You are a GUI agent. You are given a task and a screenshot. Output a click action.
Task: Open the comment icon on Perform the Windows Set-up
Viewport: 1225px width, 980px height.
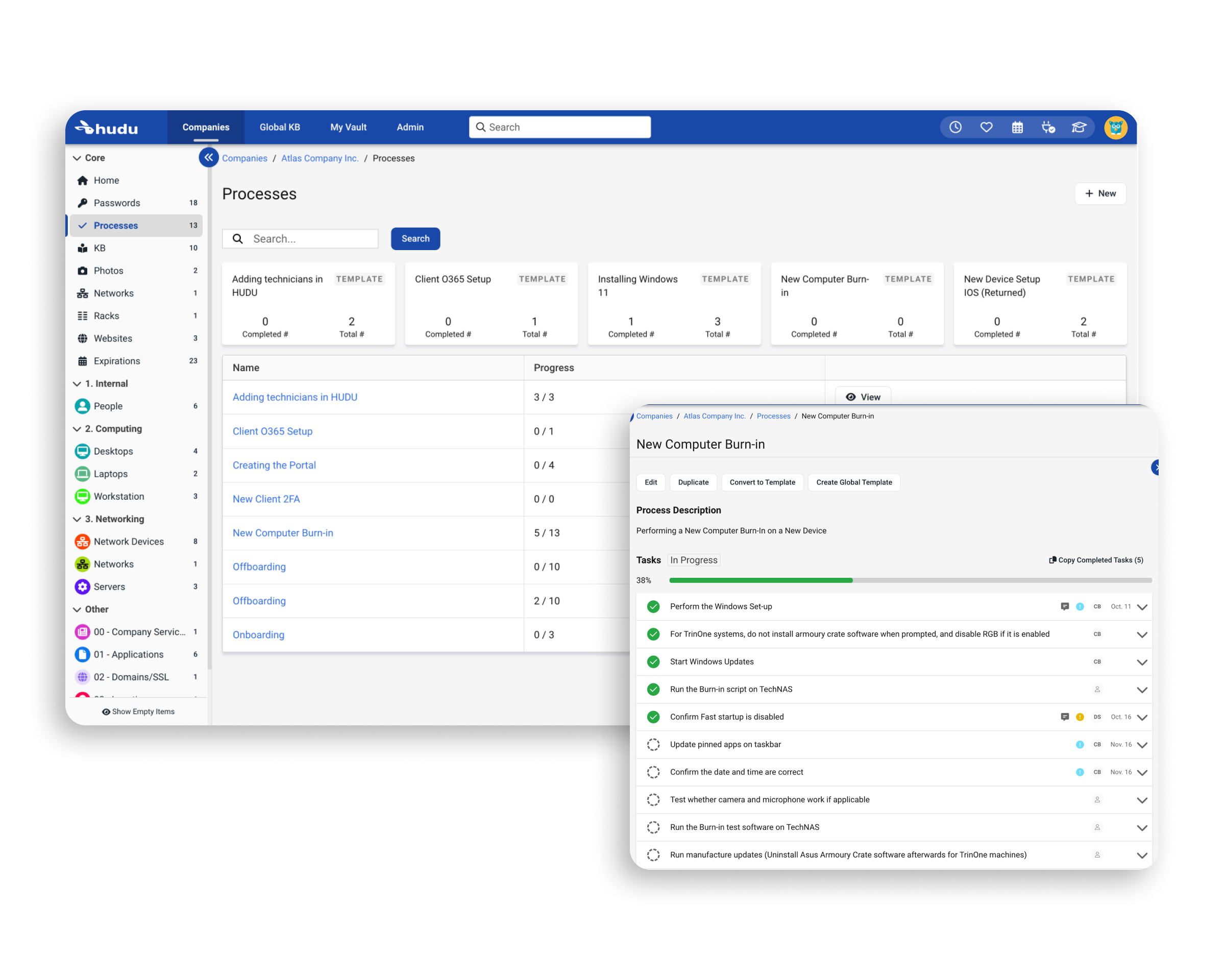pos(1065,606)
